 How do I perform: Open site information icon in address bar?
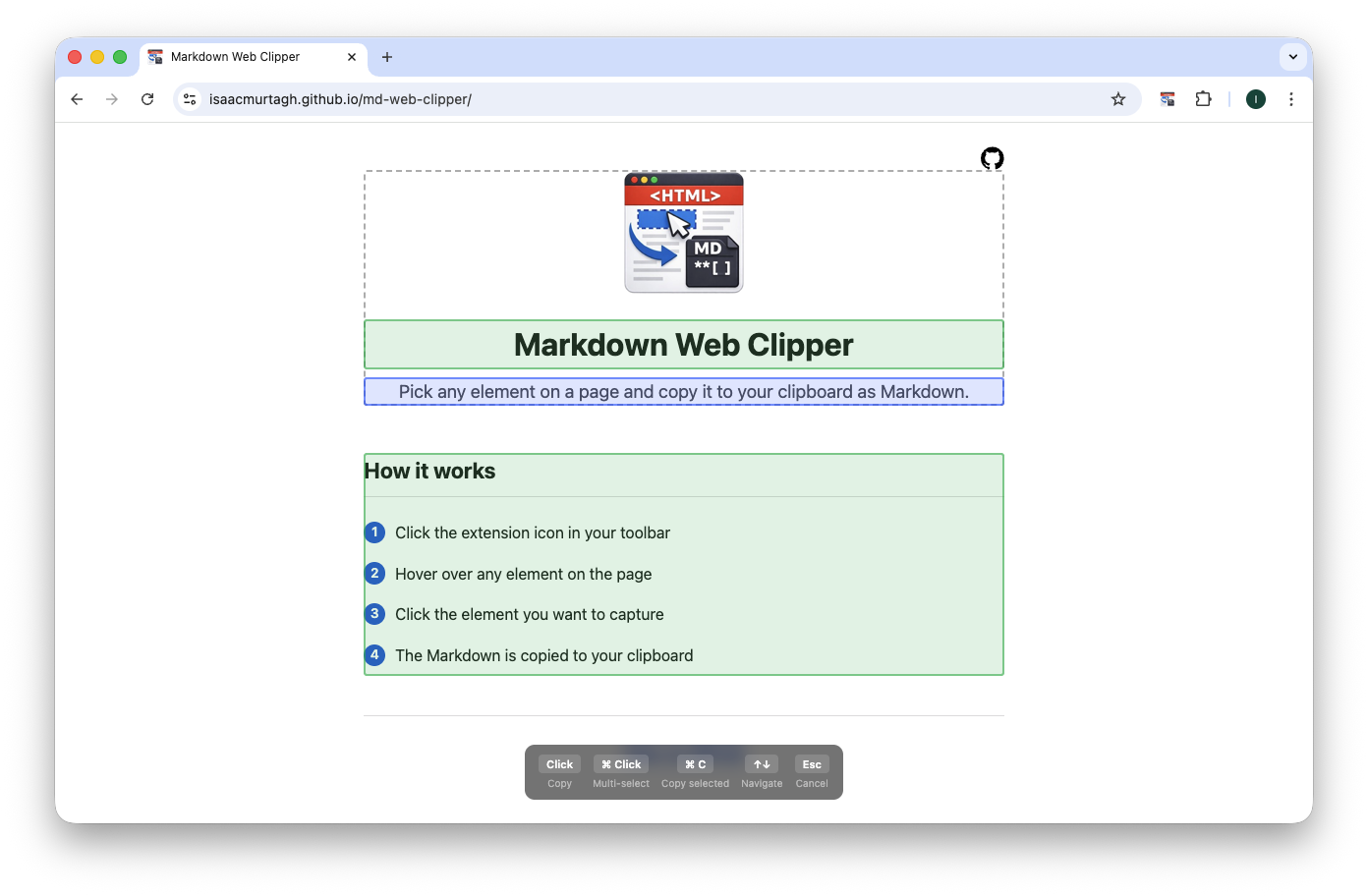click(x=189, y=98)
